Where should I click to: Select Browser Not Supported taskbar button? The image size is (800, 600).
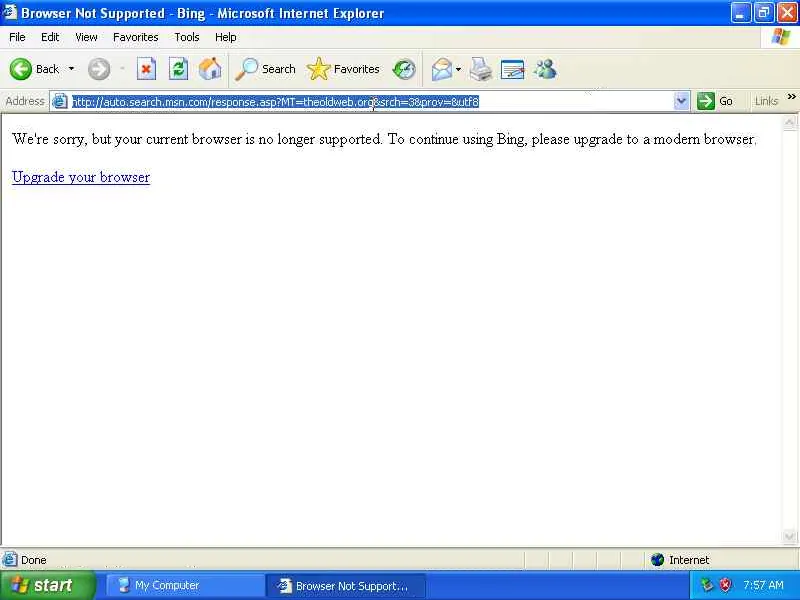(346, 586)
